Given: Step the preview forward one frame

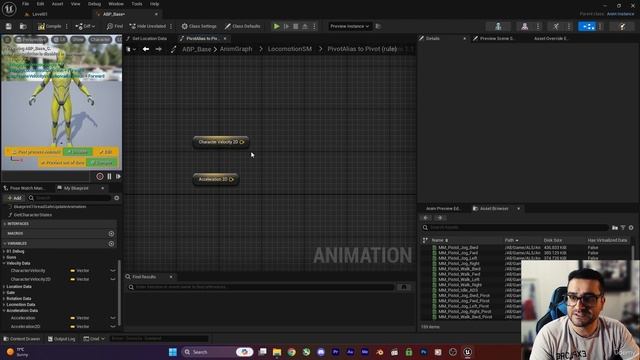Looking at the screenshot, I should [x=118, y=176].
